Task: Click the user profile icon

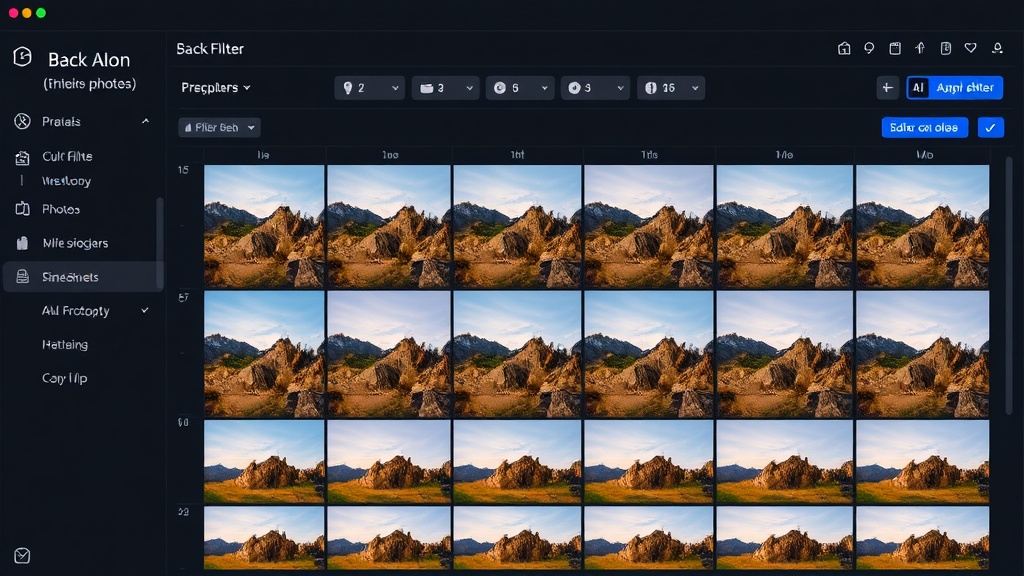Action: click(x=996, y=48)
